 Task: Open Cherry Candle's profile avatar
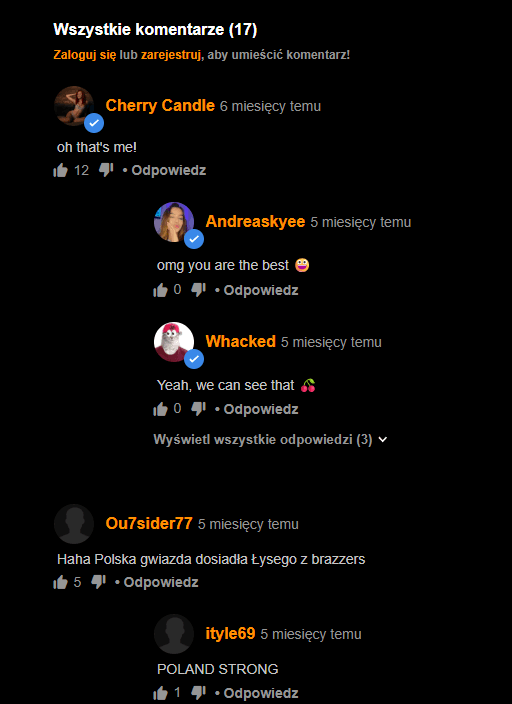click(x=74, y=106)
